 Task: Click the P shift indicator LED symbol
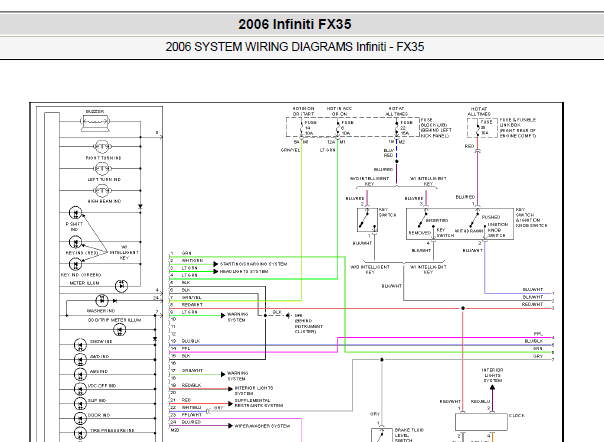click(76, 213)
